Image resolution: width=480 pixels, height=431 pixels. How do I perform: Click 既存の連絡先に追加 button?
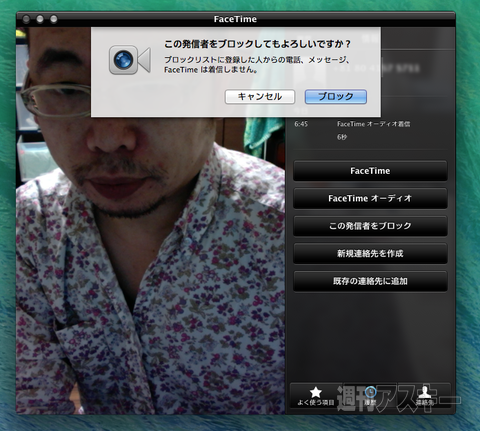coord(370,281)
